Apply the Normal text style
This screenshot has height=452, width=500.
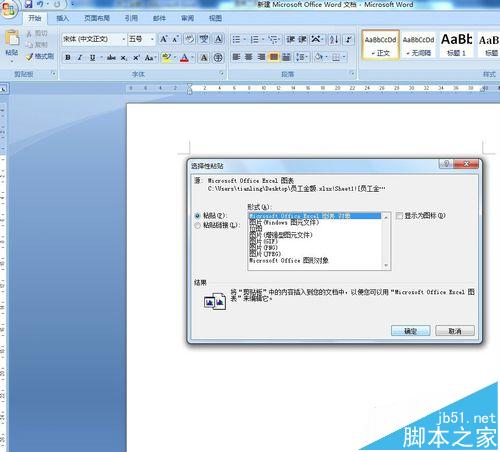pyautogui.click(x=380, y=45)
